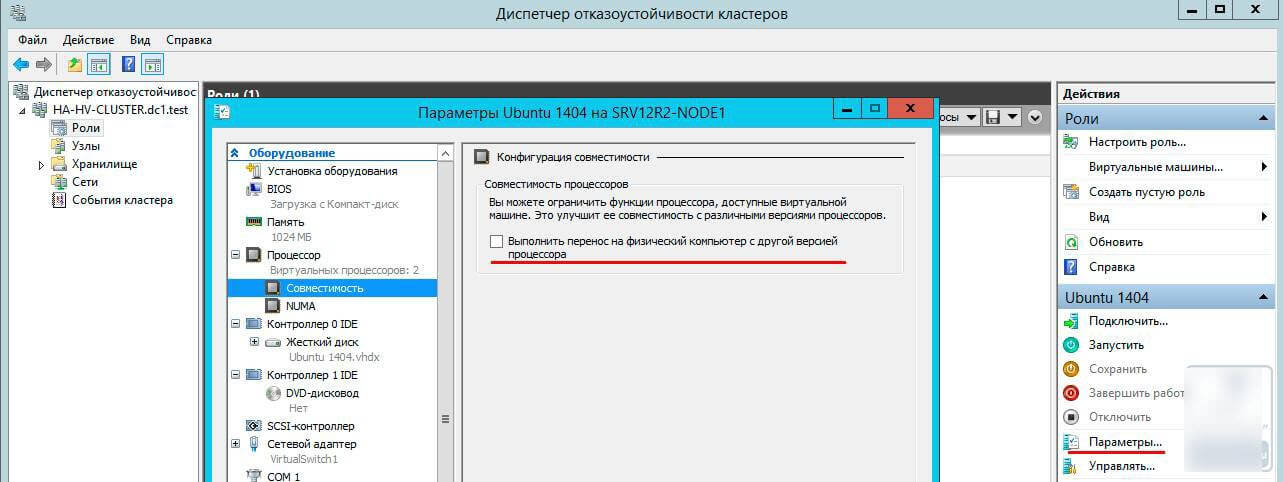Click Диспетчер отказоустойчивости root tree node
The image size is (1283, 482).
(114, 92)
